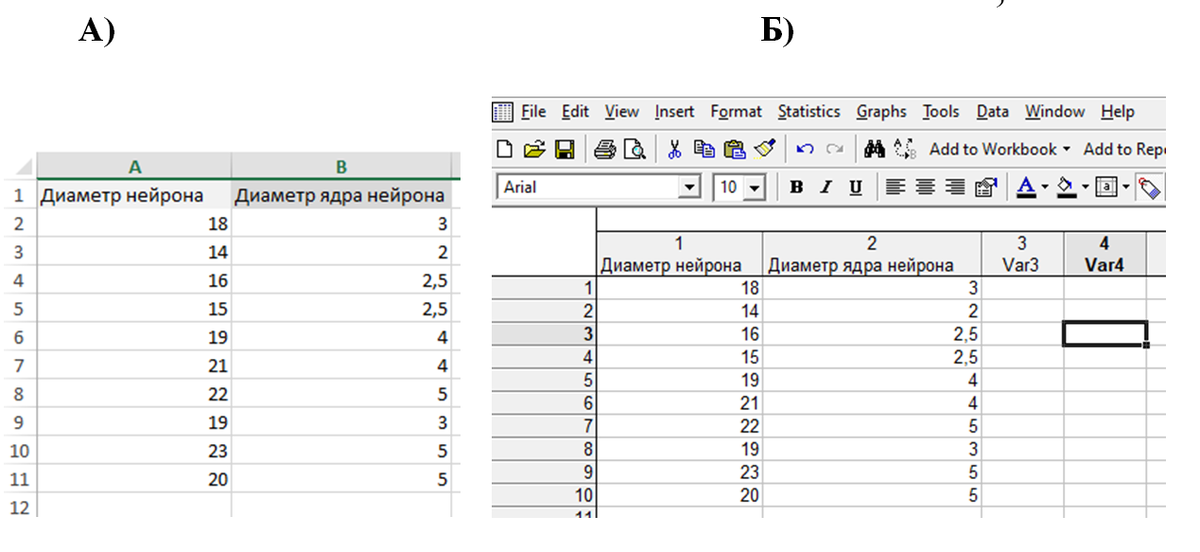Click the Print icon in toolbar
The height and width of the screenshot is (552, 1200).
pos(605,150)
